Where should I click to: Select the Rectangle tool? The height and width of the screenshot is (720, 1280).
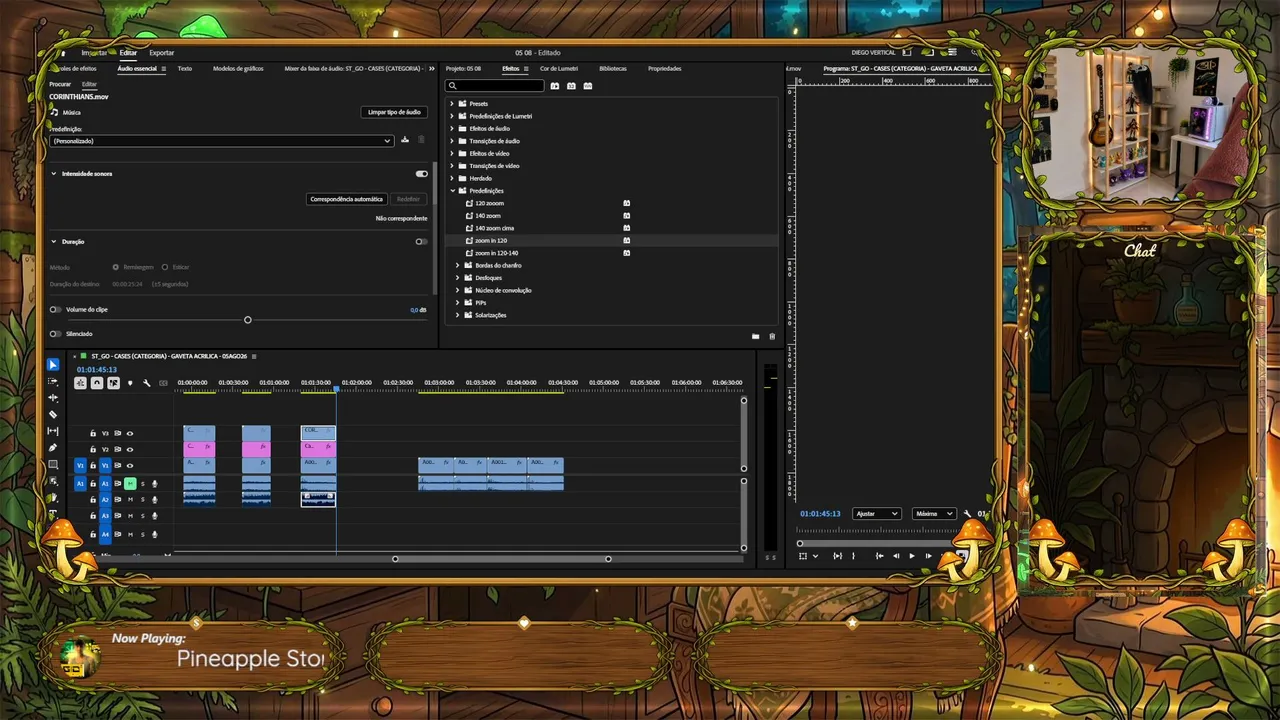[53, 464]
